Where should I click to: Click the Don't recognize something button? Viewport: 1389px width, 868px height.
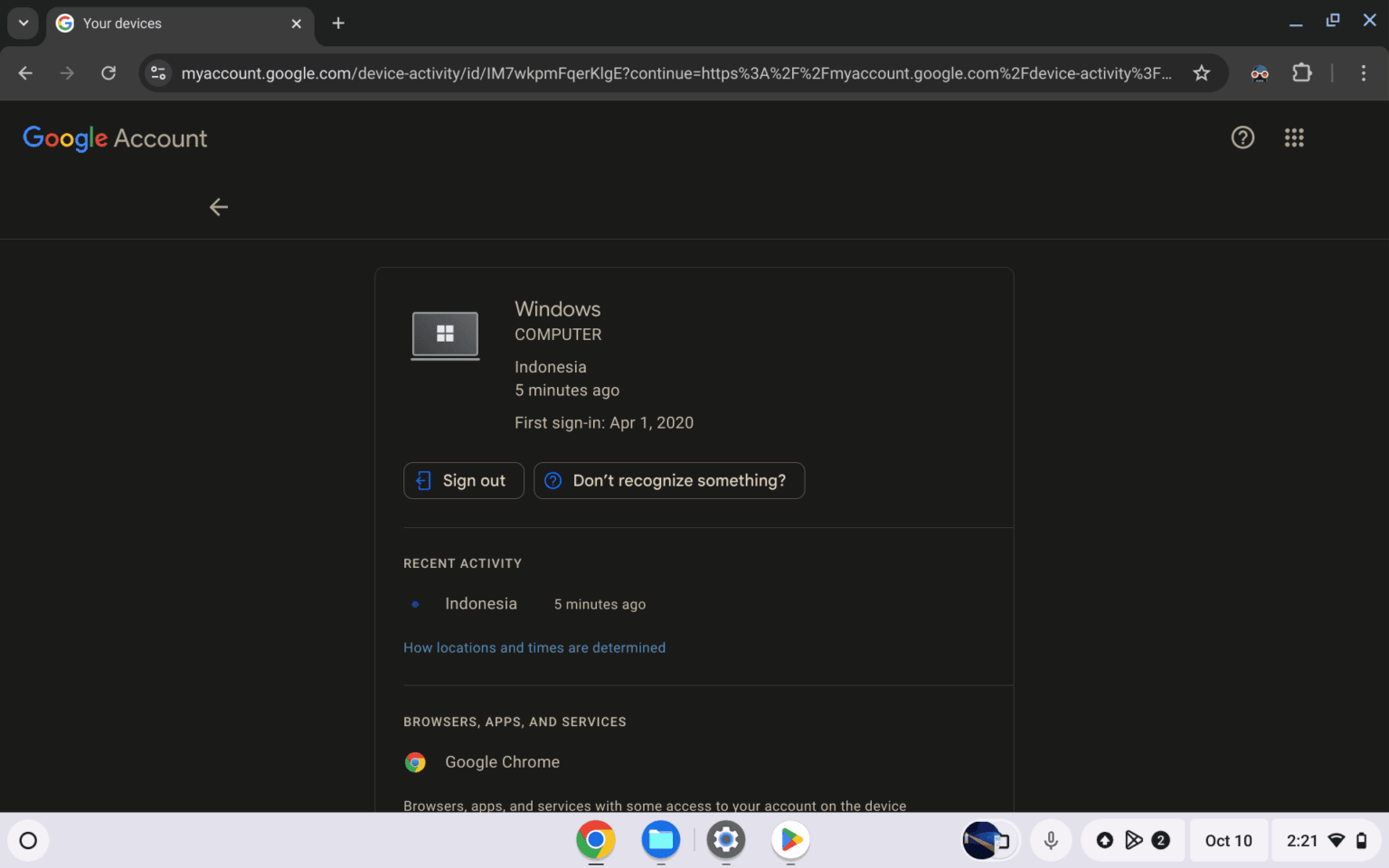tap(668, 480)
